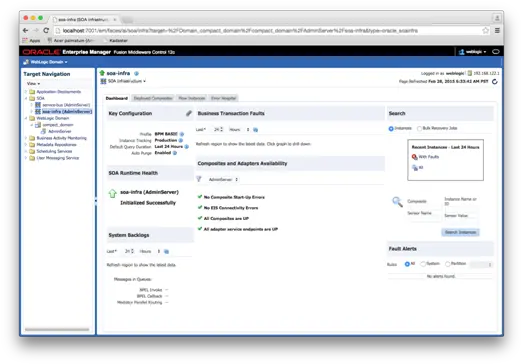Switch to the Flow Instances tab

(x=192, y=98)
